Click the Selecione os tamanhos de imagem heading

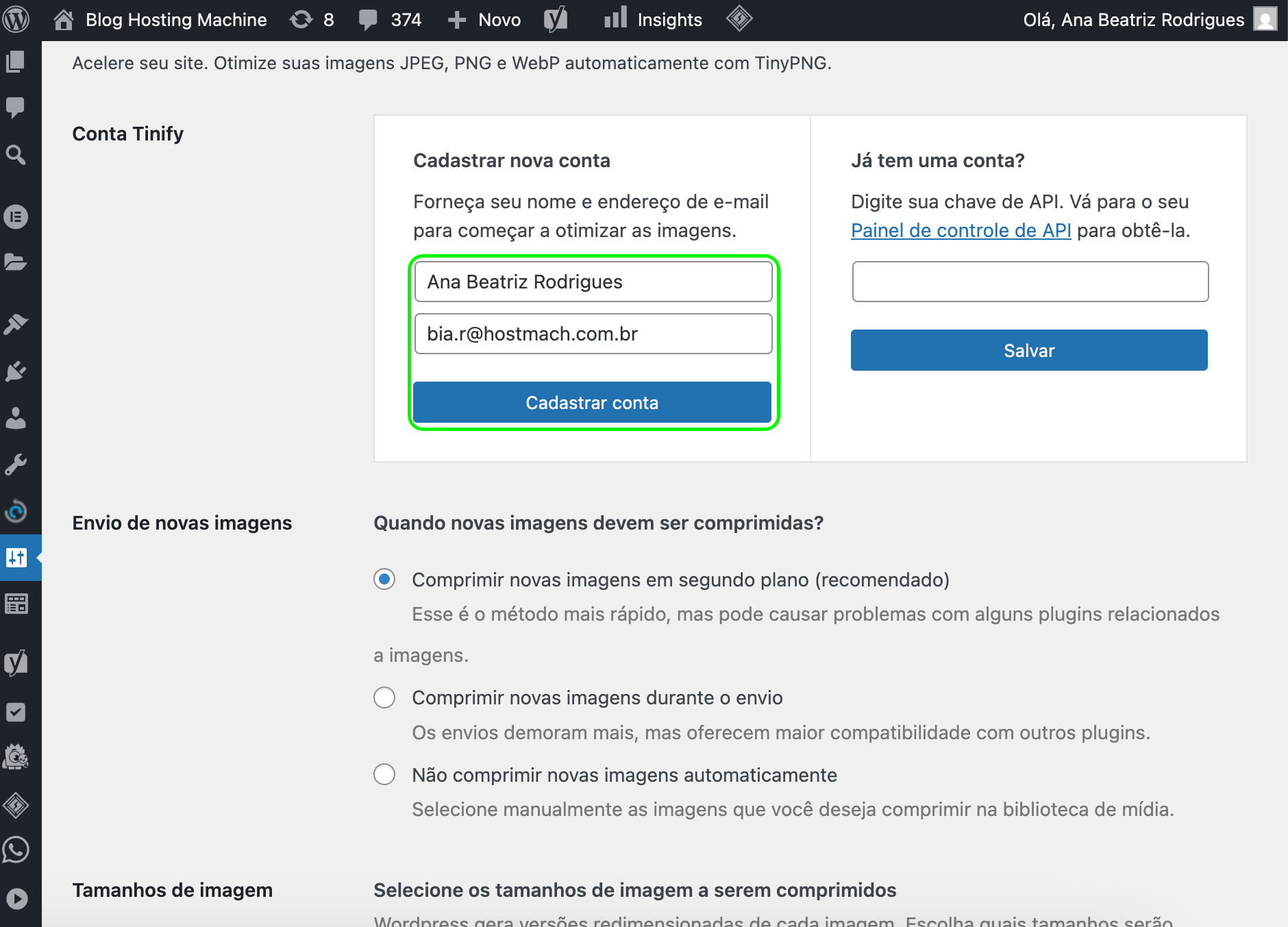[x=635, y=890]
